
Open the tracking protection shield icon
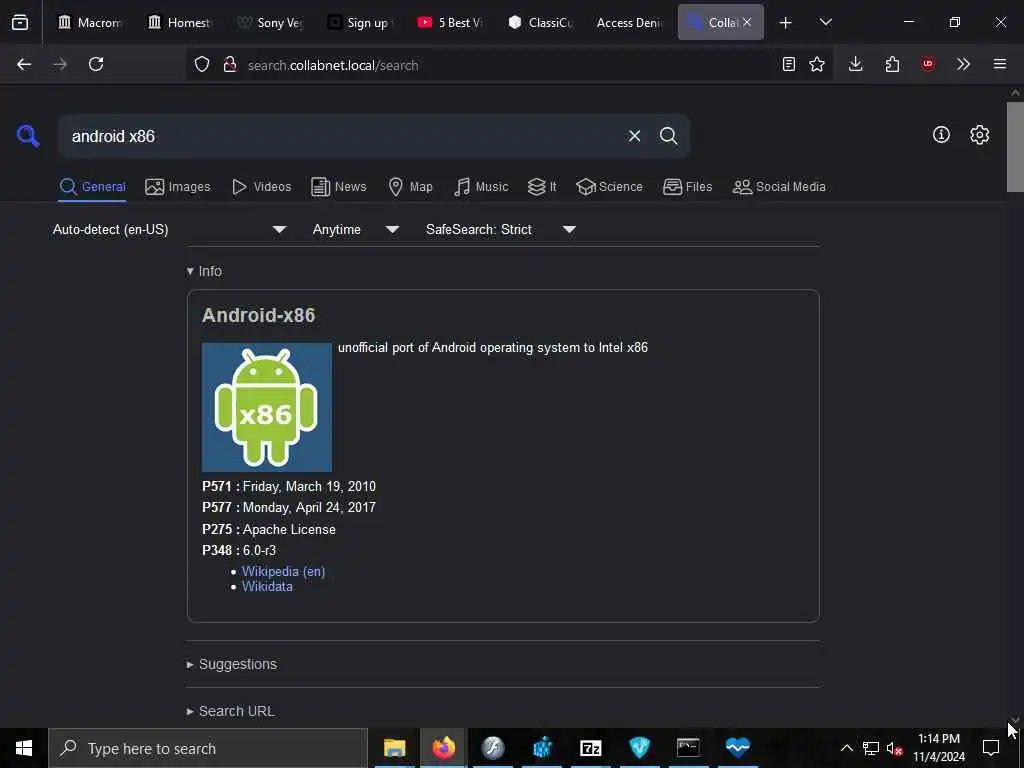(x=202, y=64)
